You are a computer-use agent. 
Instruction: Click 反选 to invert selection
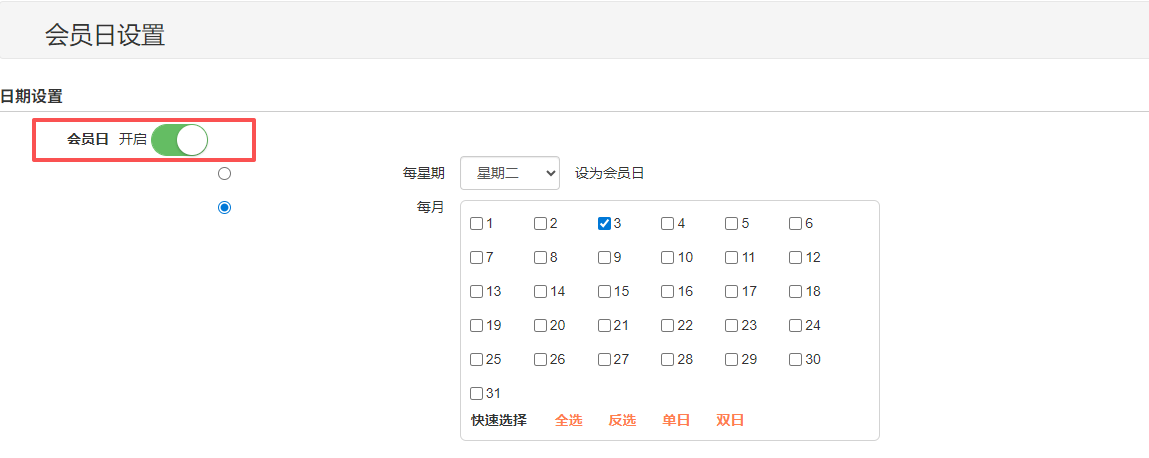[x=622, y=421]
